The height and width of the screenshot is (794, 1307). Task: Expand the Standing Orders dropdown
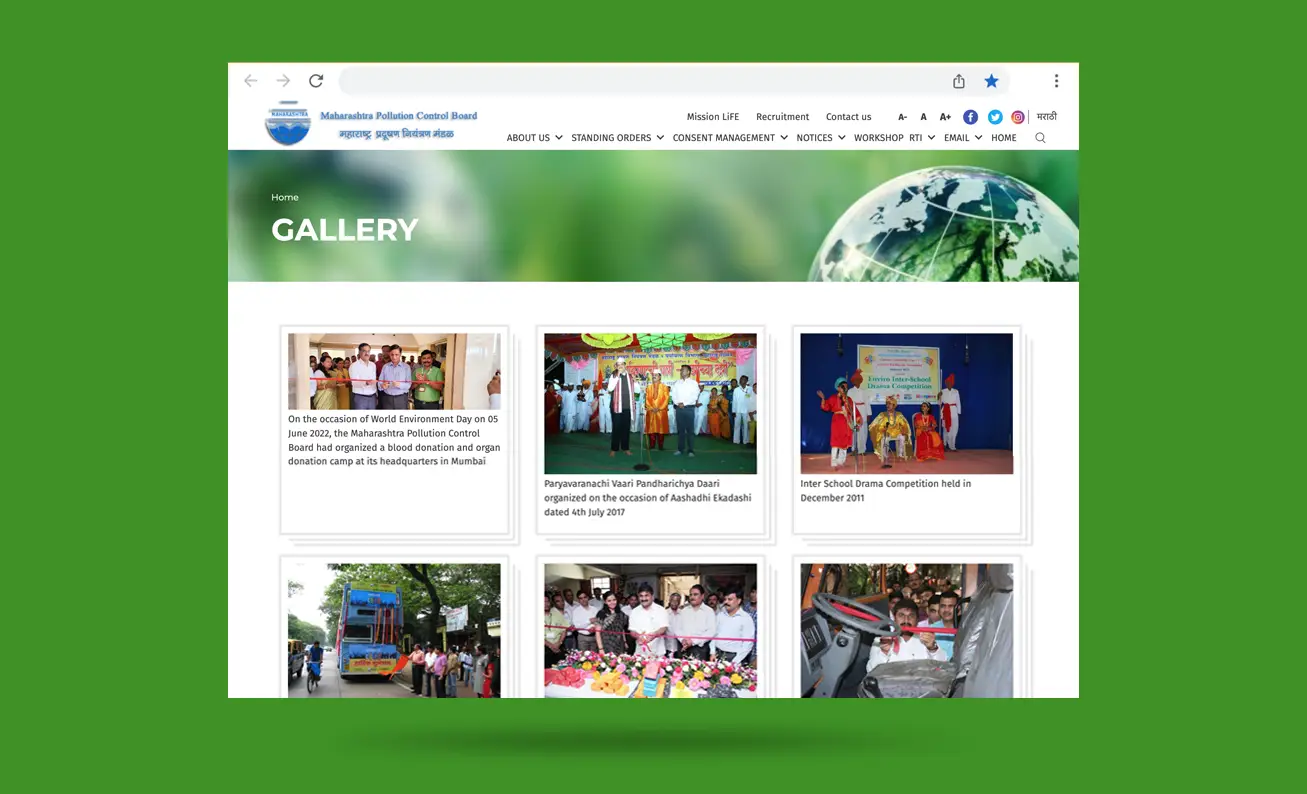[617, 138]
